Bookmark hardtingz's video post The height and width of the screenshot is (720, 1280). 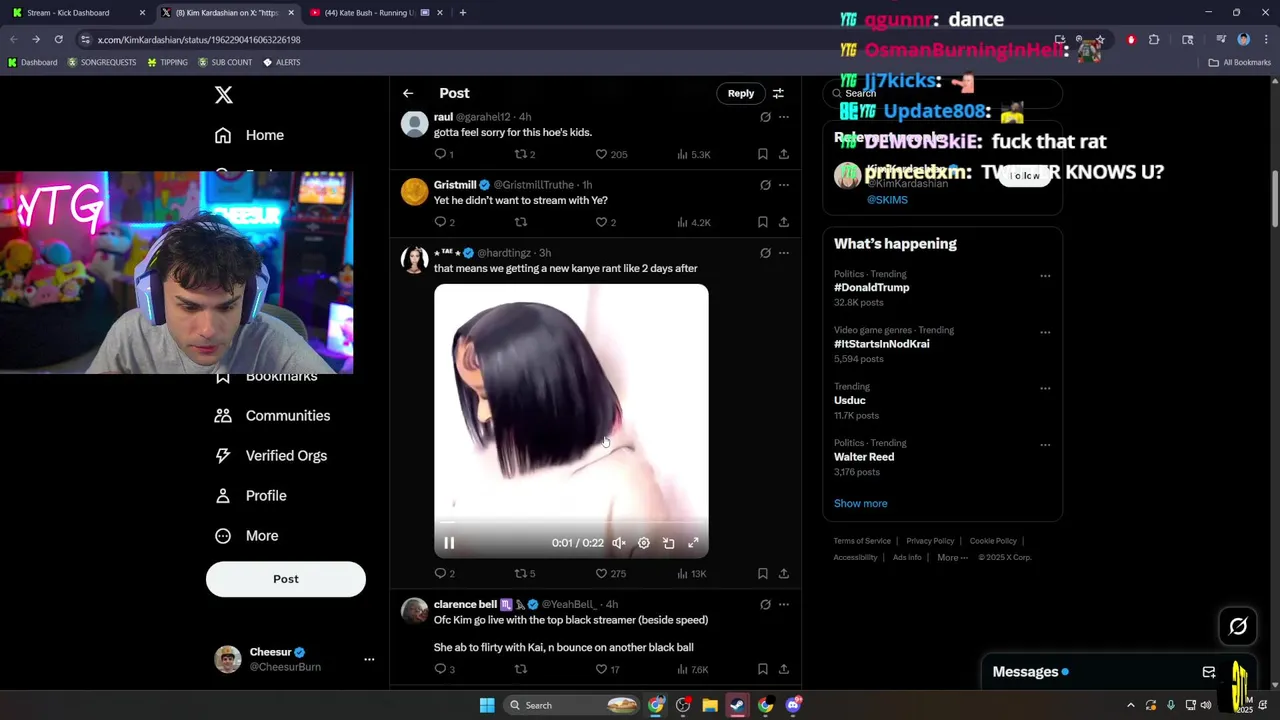click(762, 574)
